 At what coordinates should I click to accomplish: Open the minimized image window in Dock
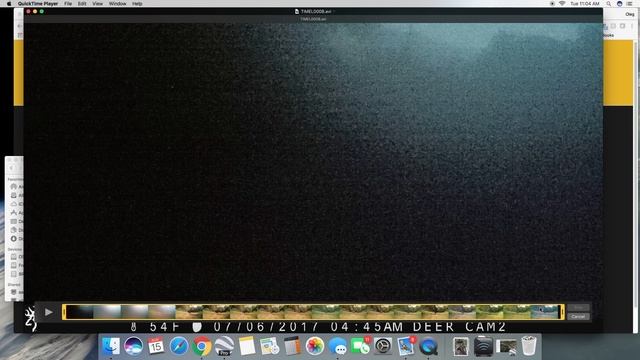click(x=506, y=346)
